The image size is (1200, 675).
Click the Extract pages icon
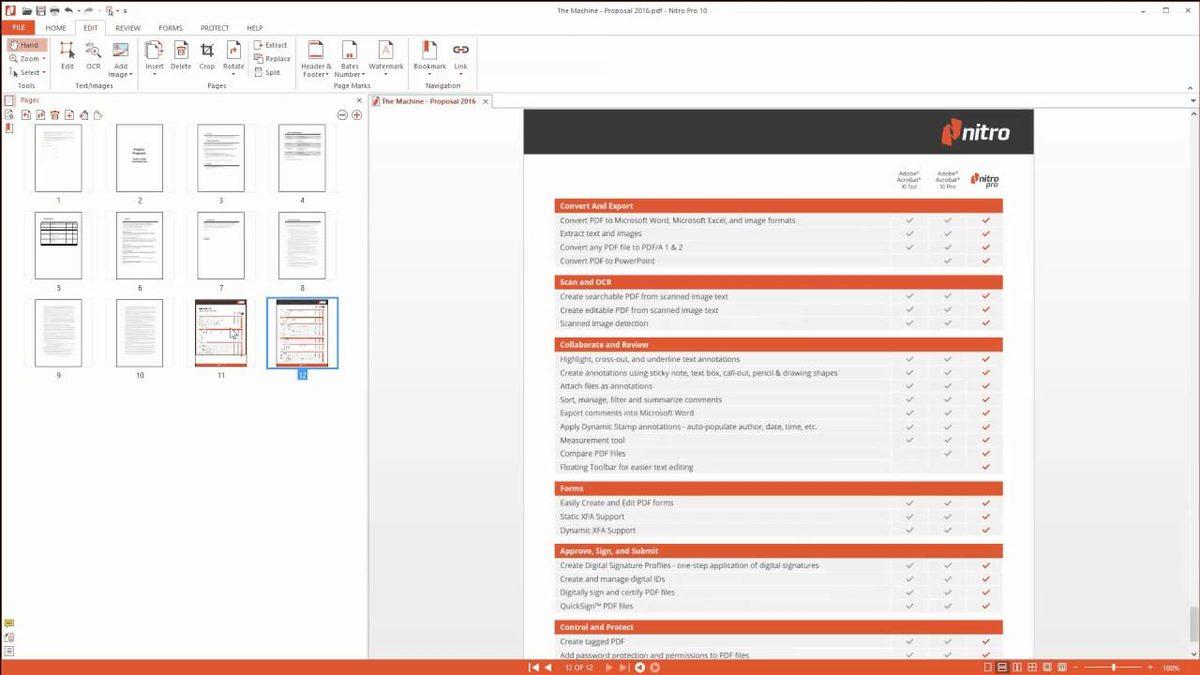[x=270, y=44]
